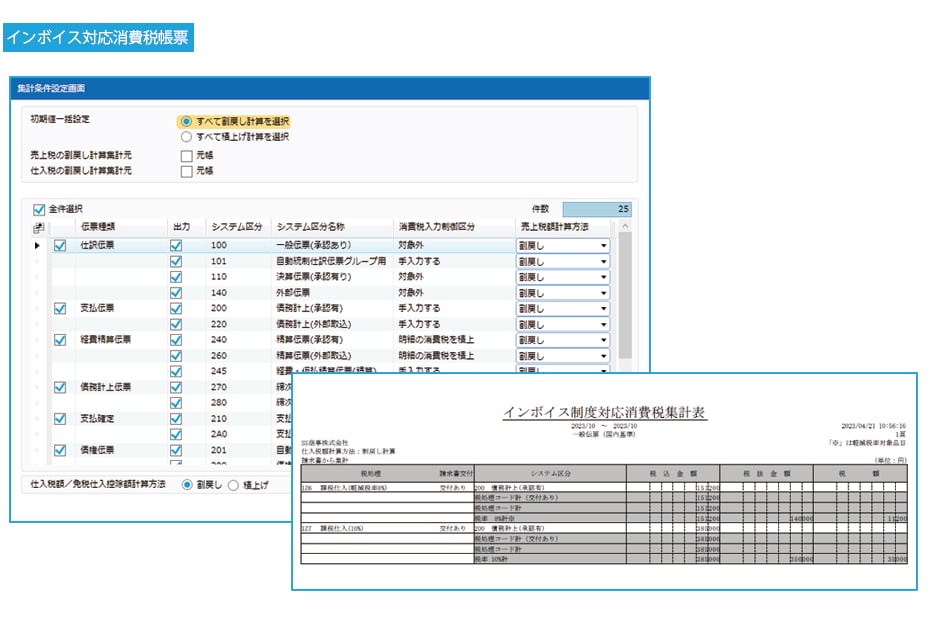Click 手入力する in row 101
This screenshot has width=930, height=630.
pyautogui.click(x=419, y=262)
